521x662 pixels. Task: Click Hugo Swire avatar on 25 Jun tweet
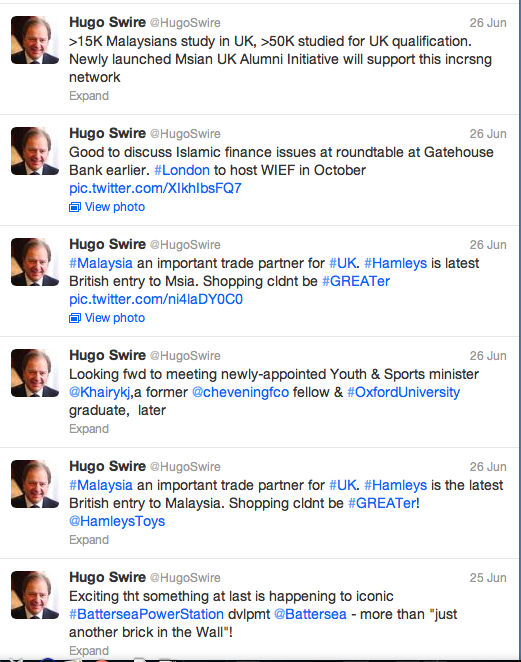pos(35,595)
